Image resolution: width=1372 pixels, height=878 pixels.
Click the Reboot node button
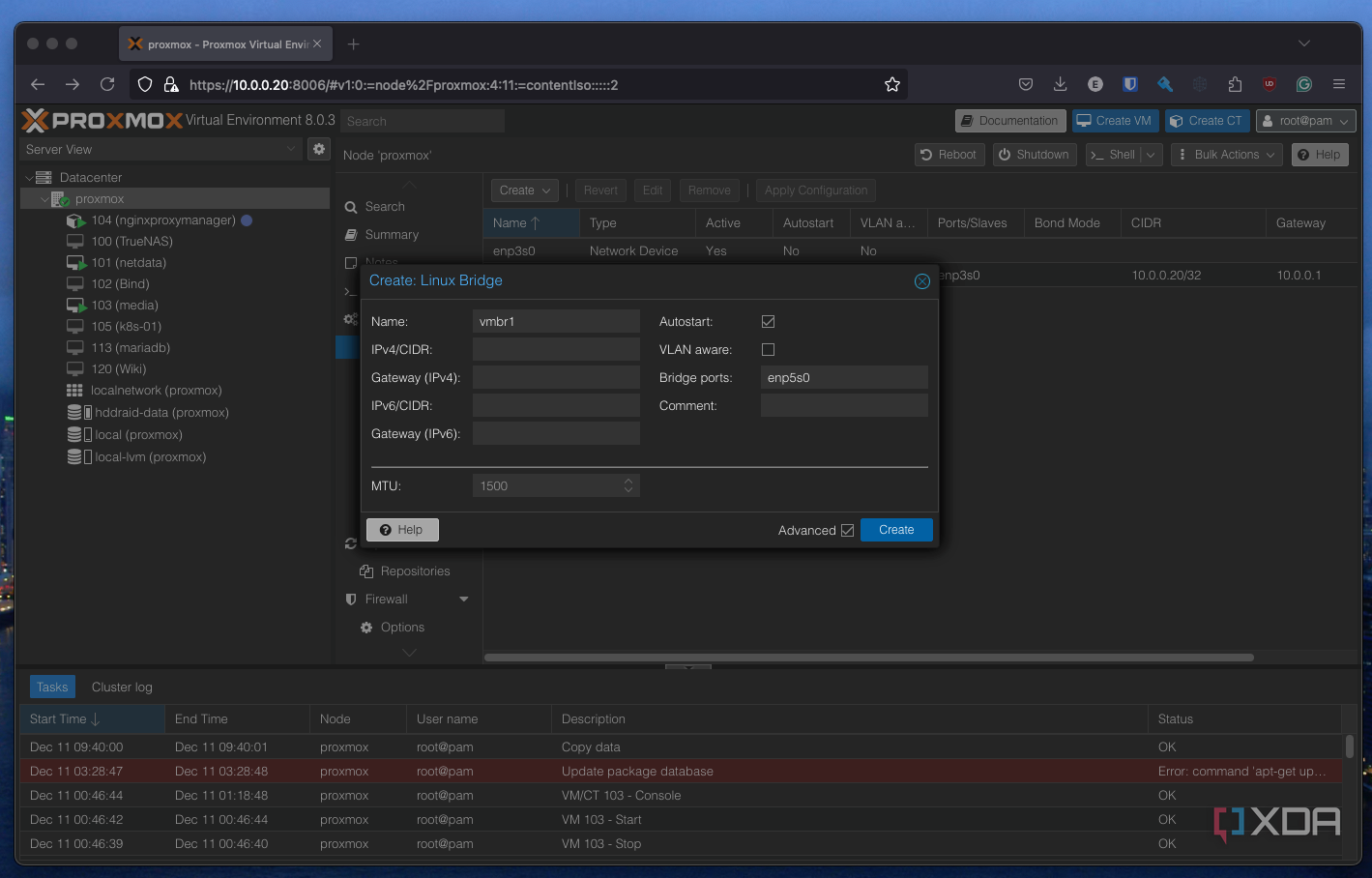949,155
